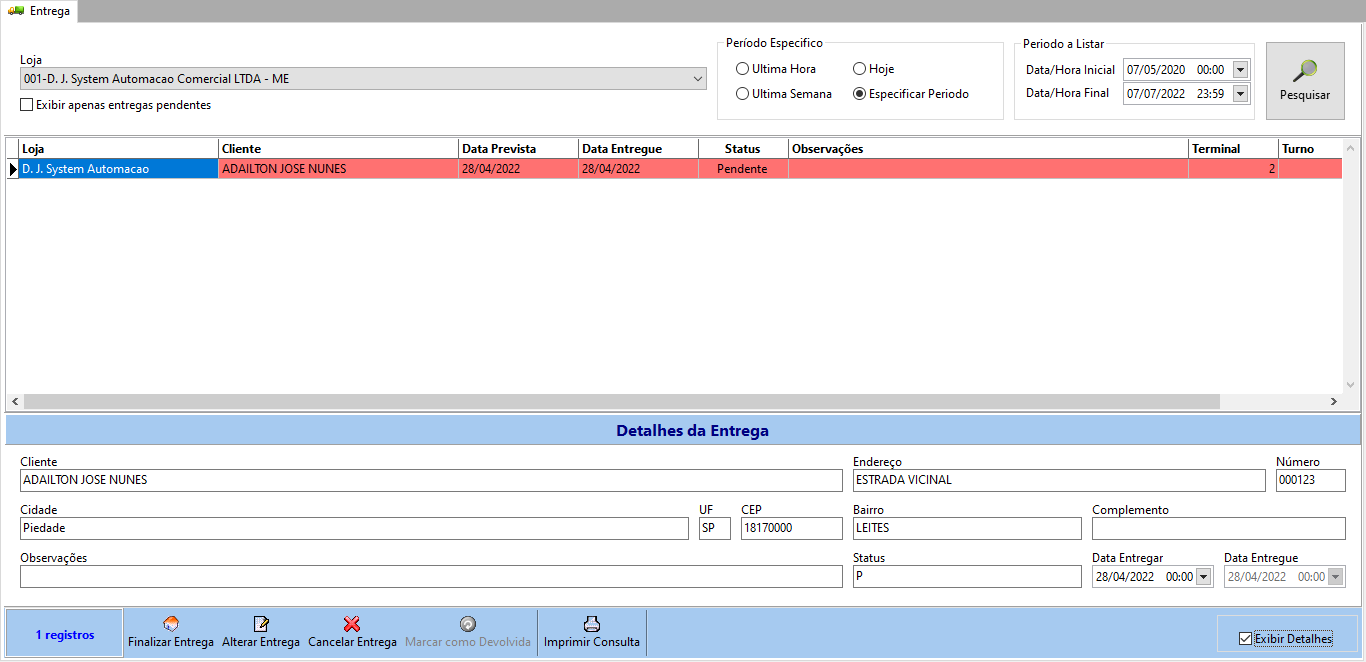Click the Cancelar Entrega button label
1366x662 pixels.
coord(352,642)
